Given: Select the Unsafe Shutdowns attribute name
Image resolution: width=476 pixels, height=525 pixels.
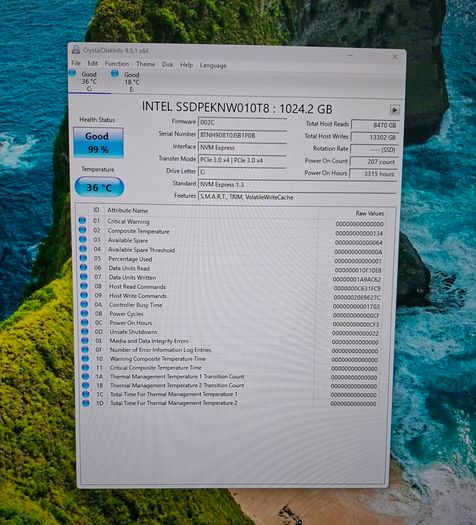Looking at the screenshot, I should tap(133, 332).
